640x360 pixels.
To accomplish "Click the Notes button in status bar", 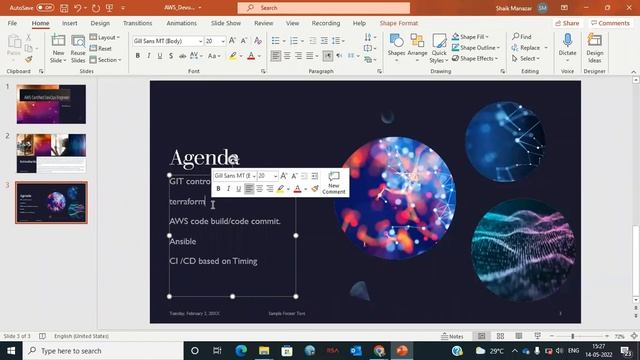I will point(452,336).
